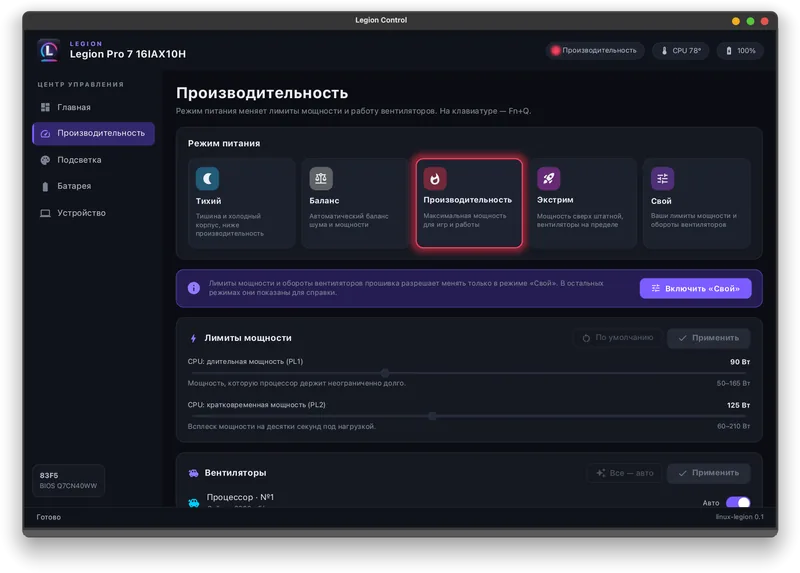This screenshot has height=573, width=800.
Task: Click the Производительность status badge in header
Action: pyautogui.click(x=595, y=51)
